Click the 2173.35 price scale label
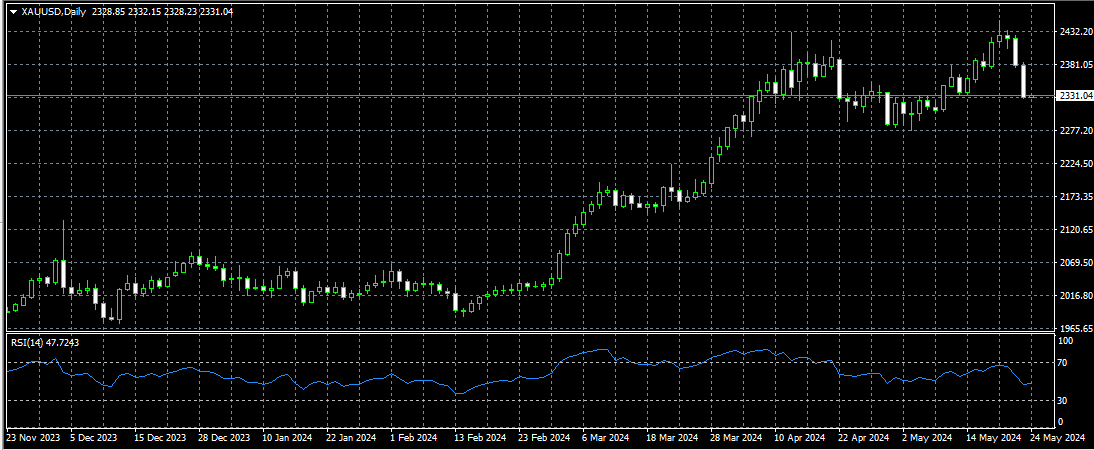This screenshot has width=1094, height=450. point(1073,197)
